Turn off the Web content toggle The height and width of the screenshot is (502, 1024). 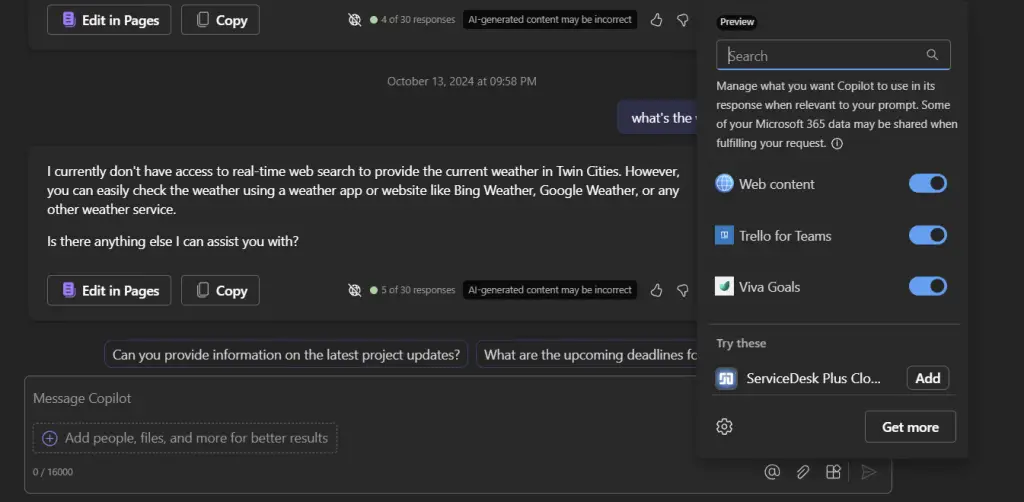pyautogui.click(x=927, y=184)
